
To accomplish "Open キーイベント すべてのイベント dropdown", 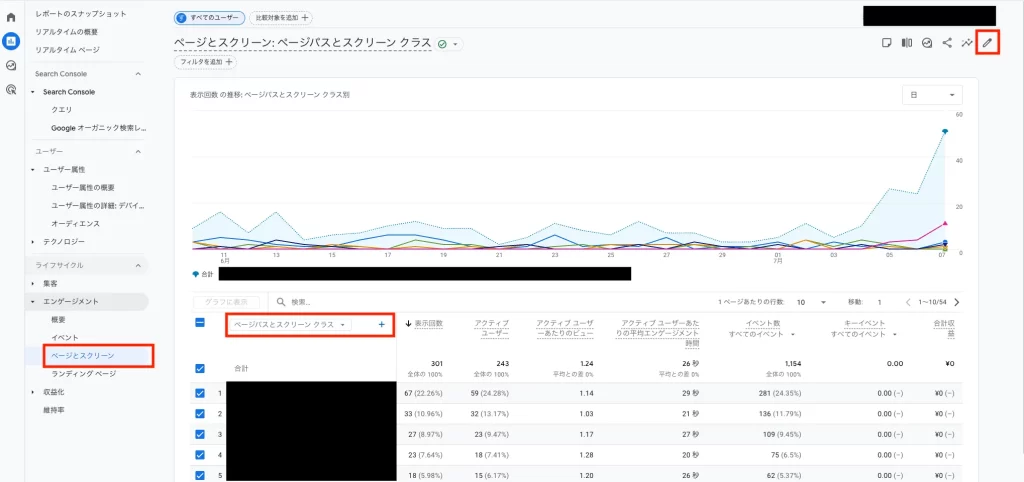I will 863,334.
